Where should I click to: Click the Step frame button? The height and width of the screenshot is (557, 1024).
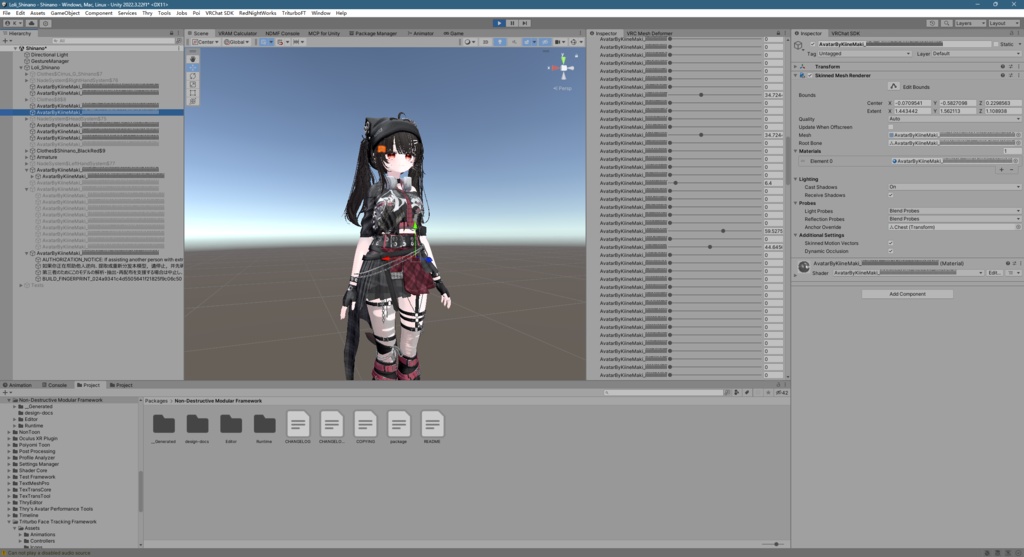click(x=524, y=23)
